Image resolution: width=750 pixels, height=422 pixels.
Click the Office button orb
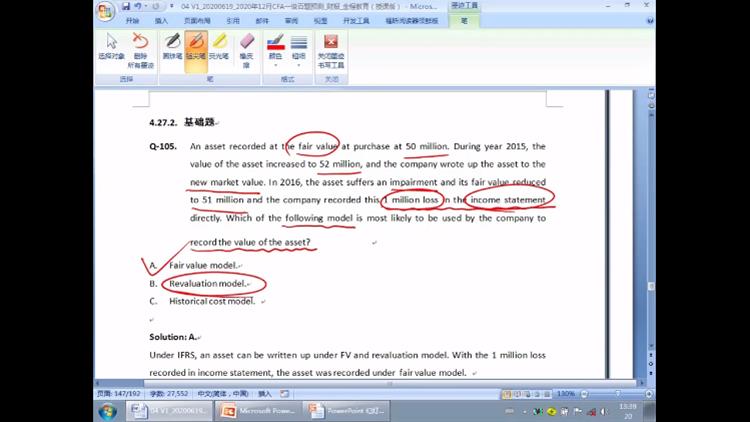[105, 11]
